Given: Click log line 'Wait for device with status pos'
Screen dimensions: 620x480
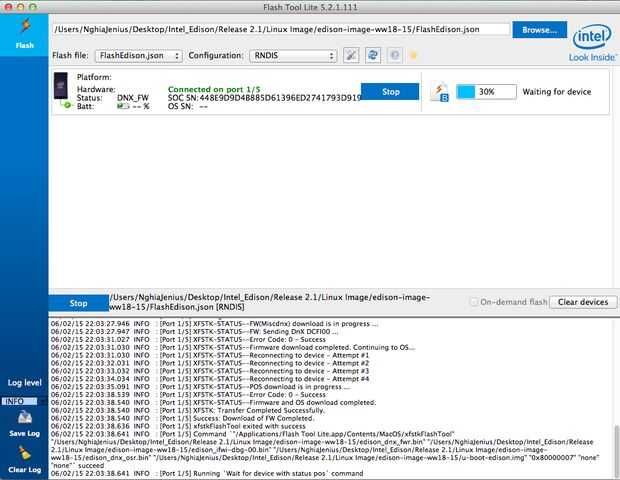Looking at the screenshot, I should tap(207, 473).
